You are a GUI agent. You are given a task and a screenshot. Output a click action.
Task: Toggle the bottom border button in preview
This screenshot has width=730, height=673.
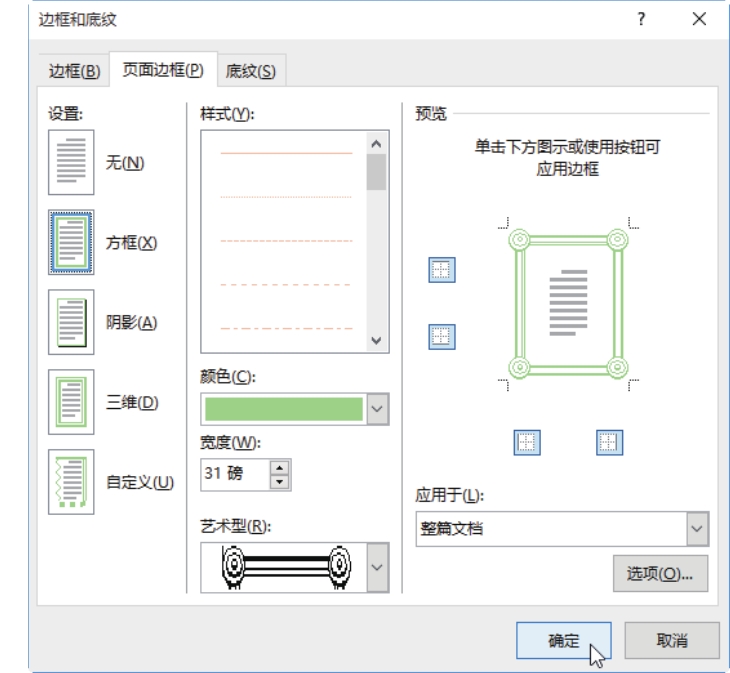(x=442, y=337)
